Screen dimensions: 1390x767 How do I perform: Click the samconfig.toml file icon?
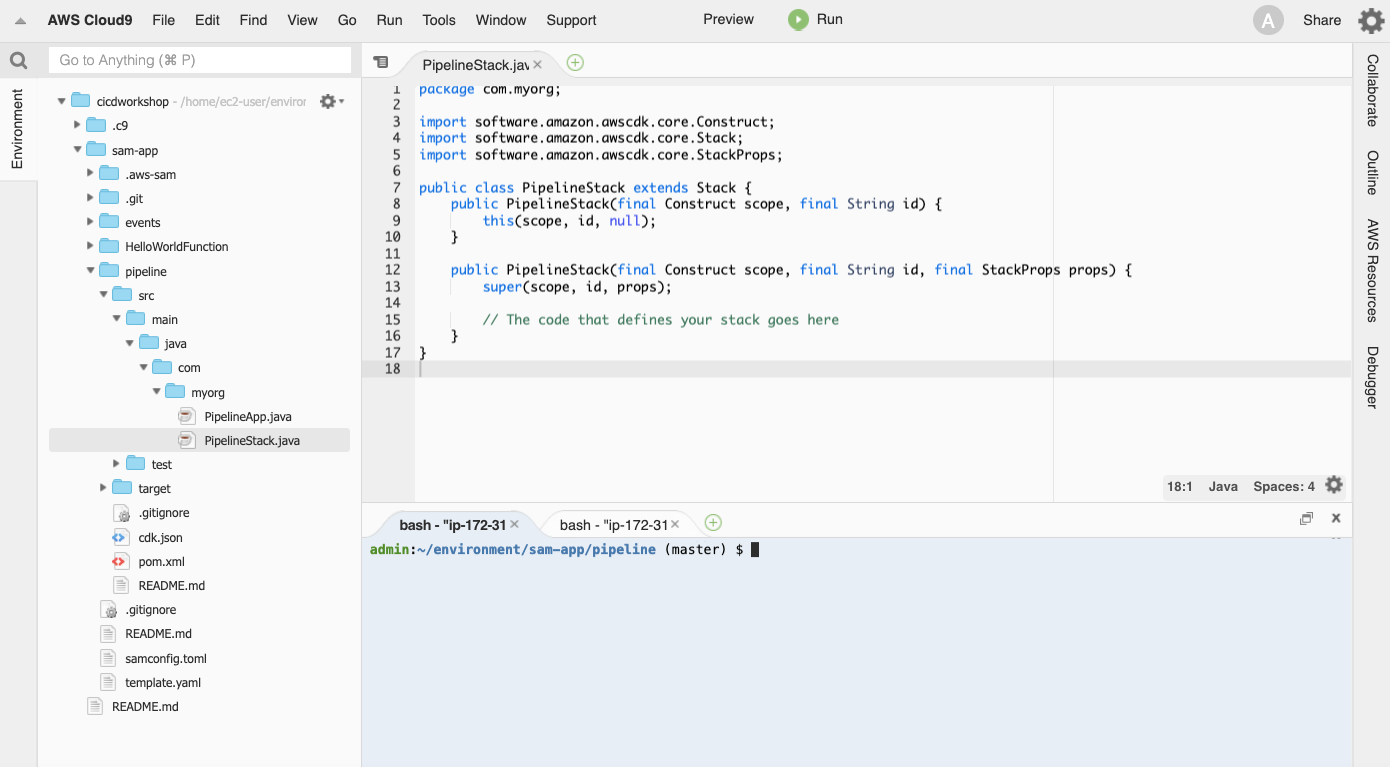107,658
